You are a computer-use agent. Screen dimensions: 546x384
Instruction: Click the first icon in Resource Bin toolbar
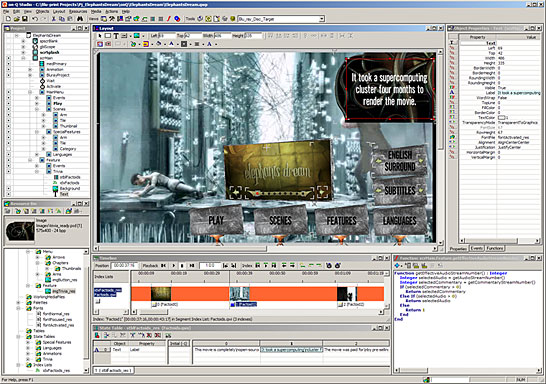(8, 211)
